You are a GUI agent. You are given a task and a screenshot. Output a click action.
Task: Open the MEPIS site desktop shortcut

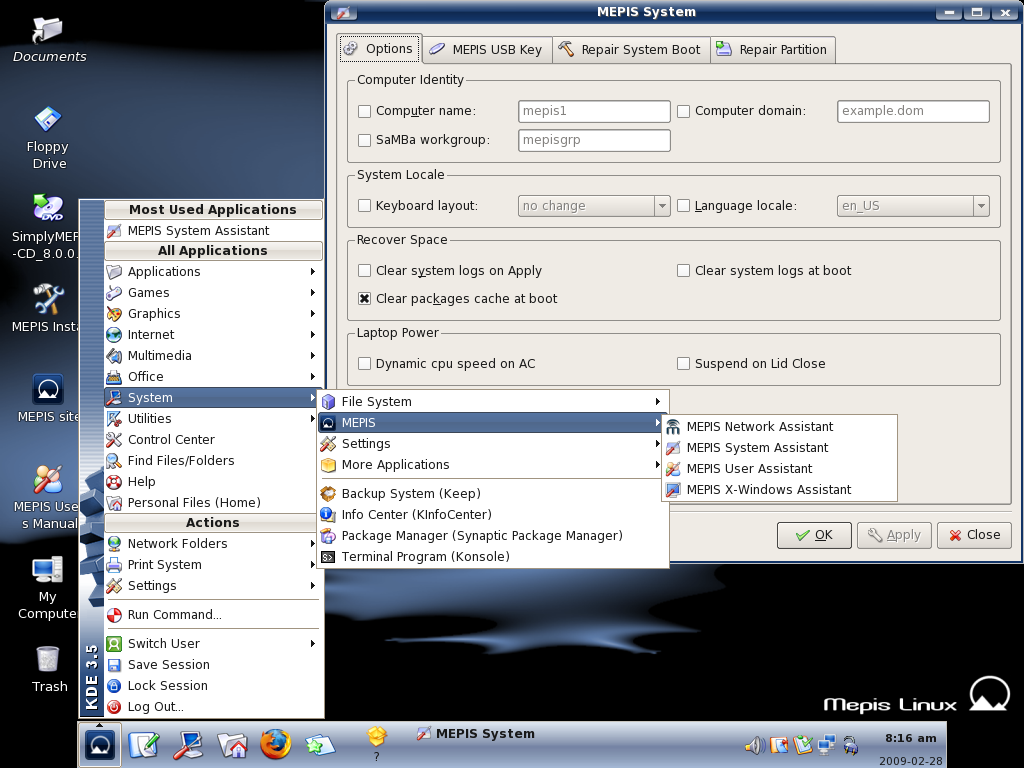(48, 398)
